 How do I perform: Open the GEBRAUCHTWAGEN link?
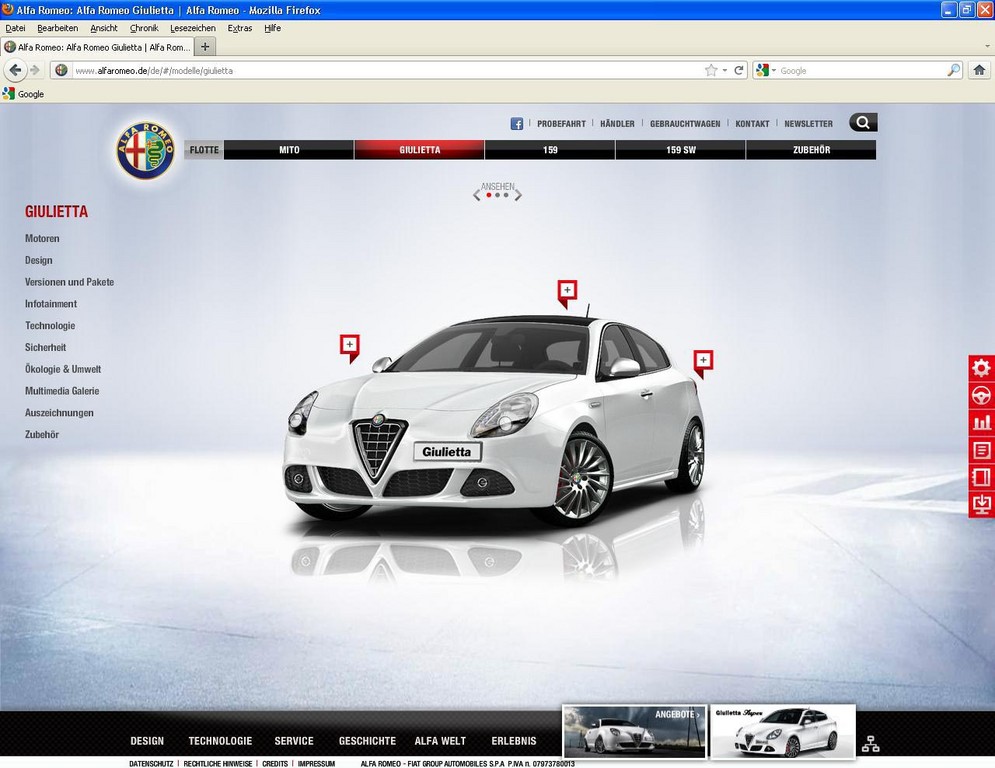pos(685,124)
